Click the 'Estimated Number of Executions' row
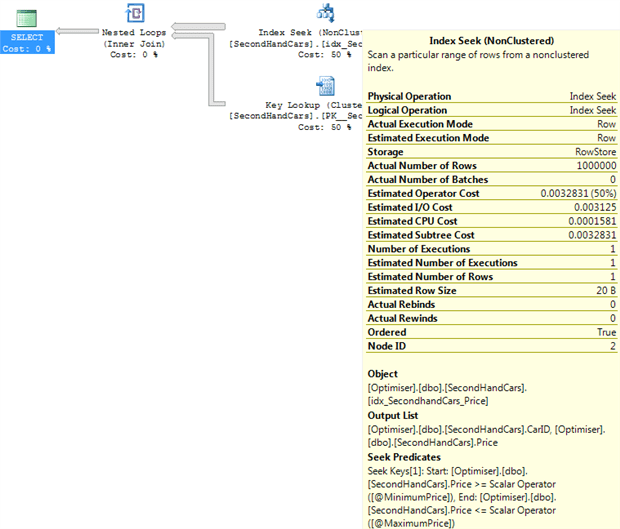The width and height of the screenshot is (620, 529). pyautogui.click(x=491, y=263)
